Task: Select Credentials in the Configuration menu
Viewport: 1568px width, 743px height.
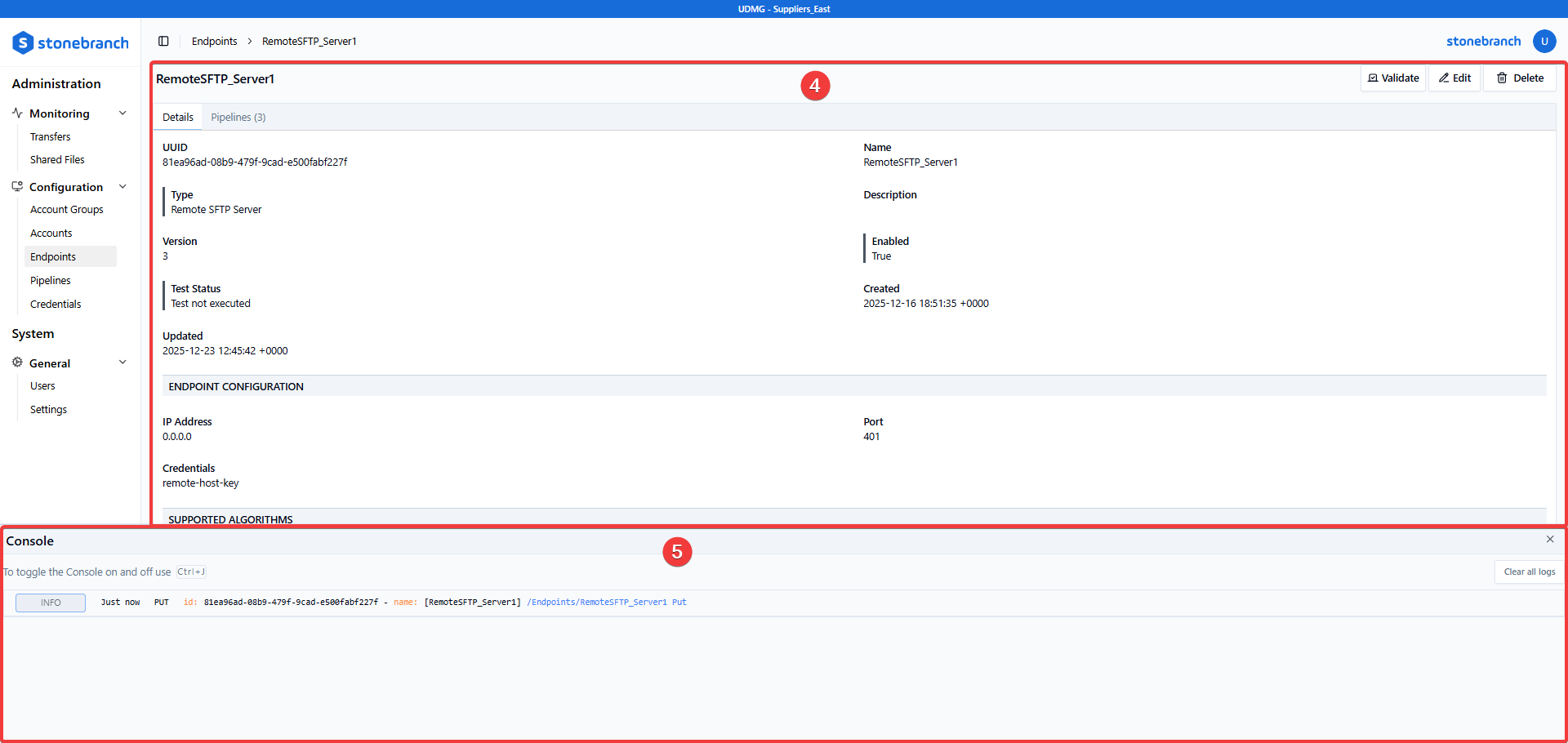Action: [55, 303]
